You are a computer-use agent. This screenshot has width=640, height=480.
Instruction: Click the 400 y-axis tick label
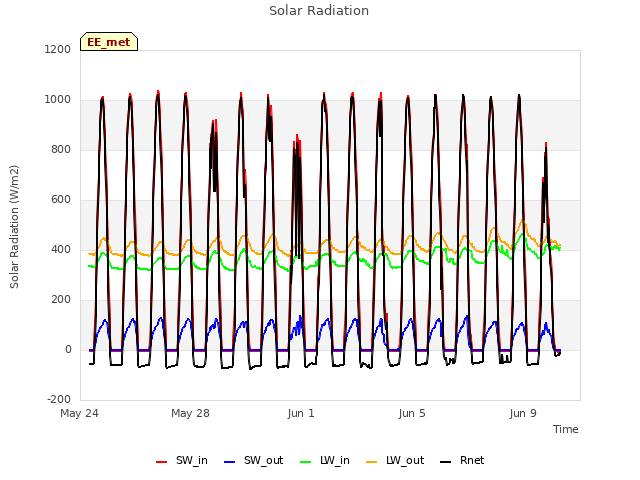[x=61, y=250]
